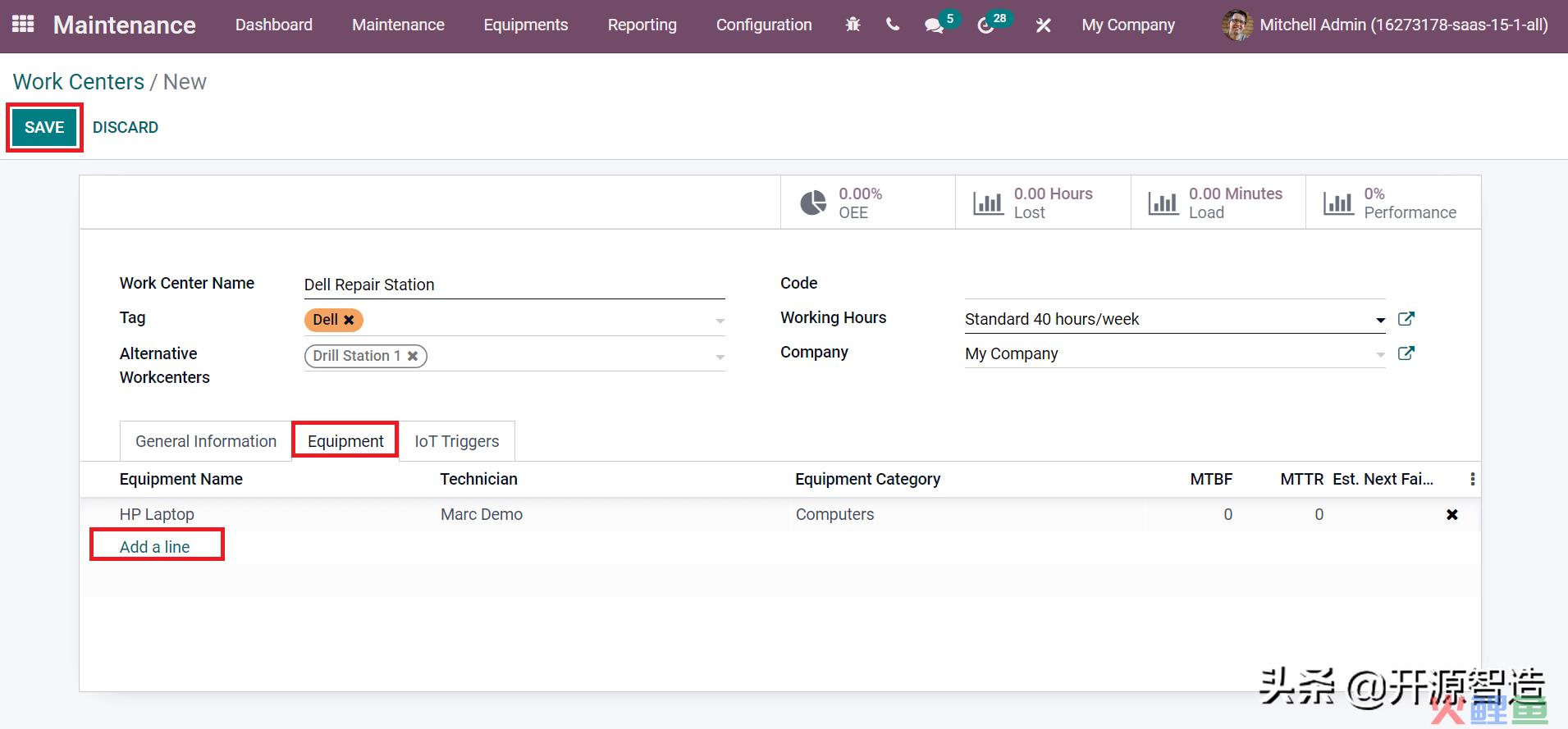Switch to IoT Triggers tab
This screenshot has width=1568, height=729.
point(457,441)
